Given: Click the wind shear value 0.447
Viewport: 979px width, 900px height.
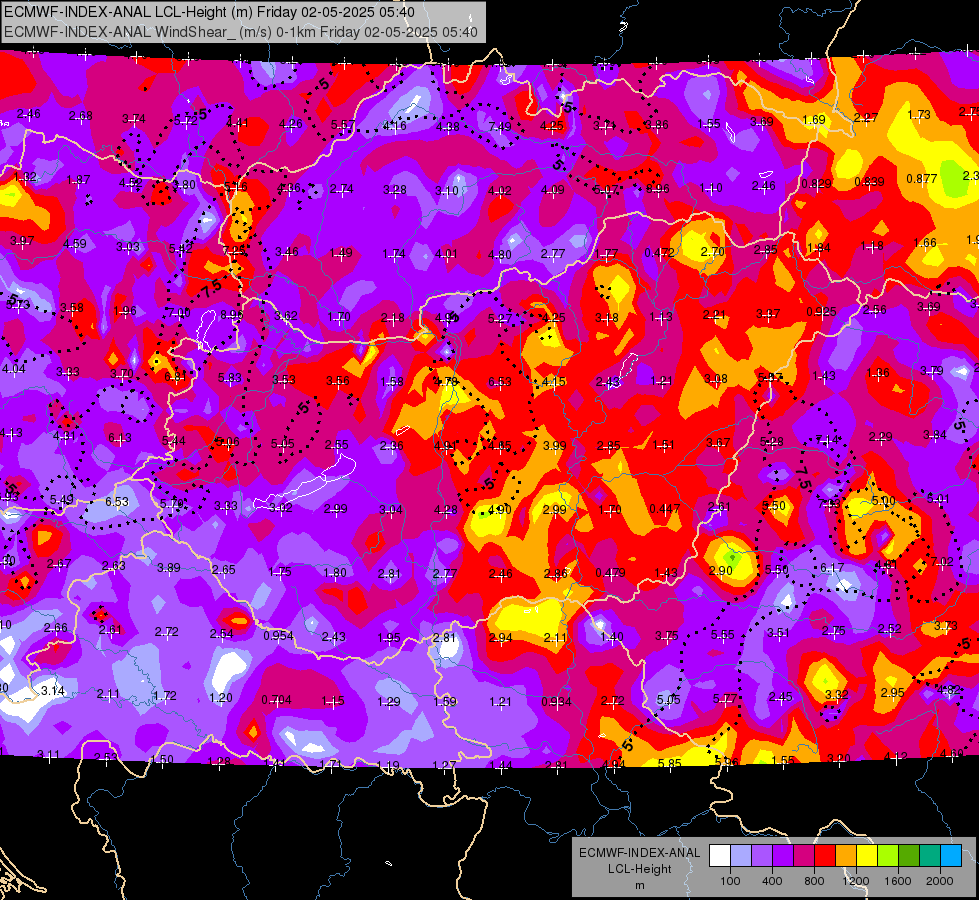Looking at the screenshot, I should [x=664, y=508].
